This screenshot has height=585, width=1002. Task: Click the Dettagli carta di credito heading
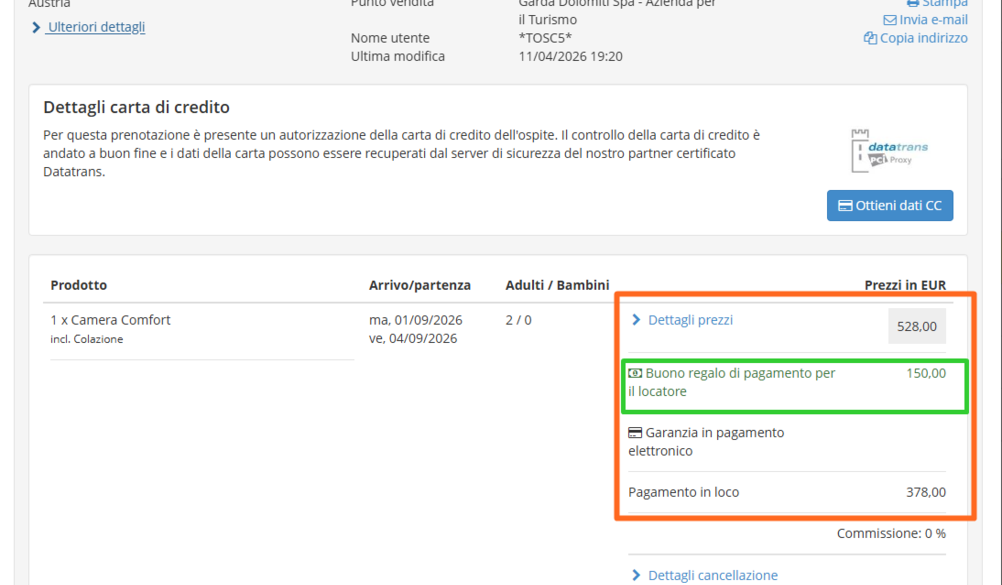coord(136,107)
